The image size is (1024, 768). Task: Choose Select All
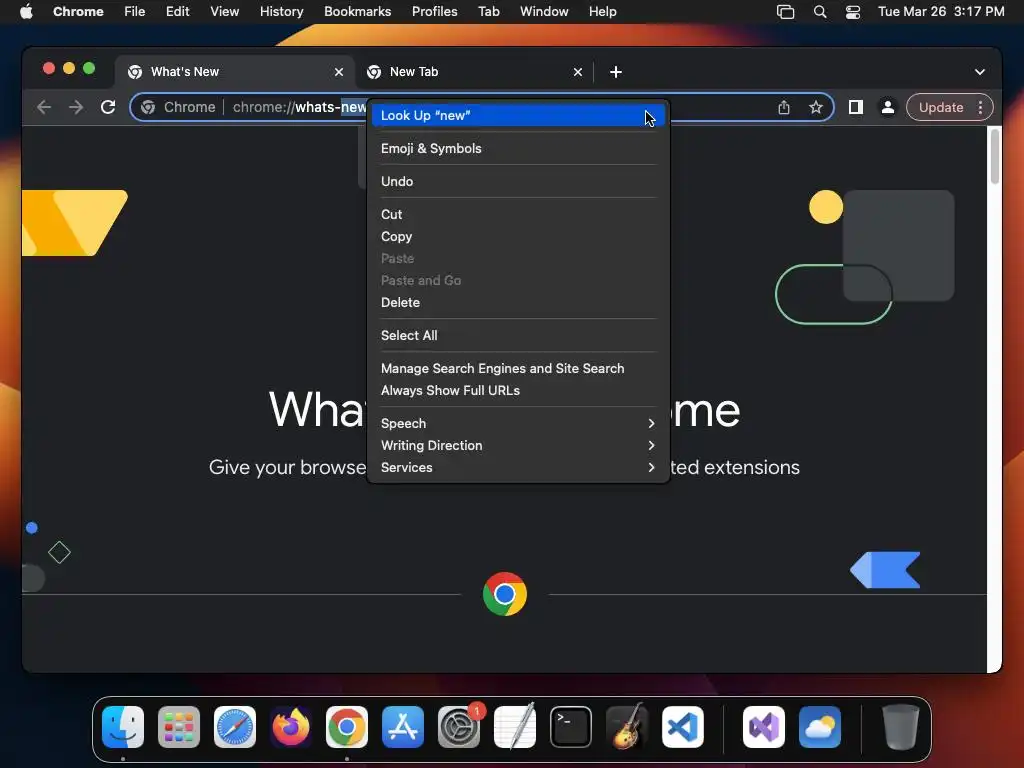pyautogui.click(x=519, y=336)
